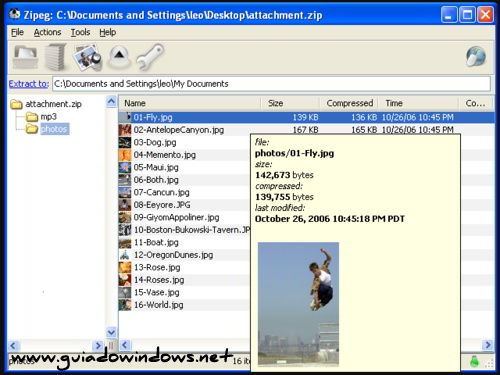
Task: Click the green status icon in status bar
Action: [x=474, y=361]
